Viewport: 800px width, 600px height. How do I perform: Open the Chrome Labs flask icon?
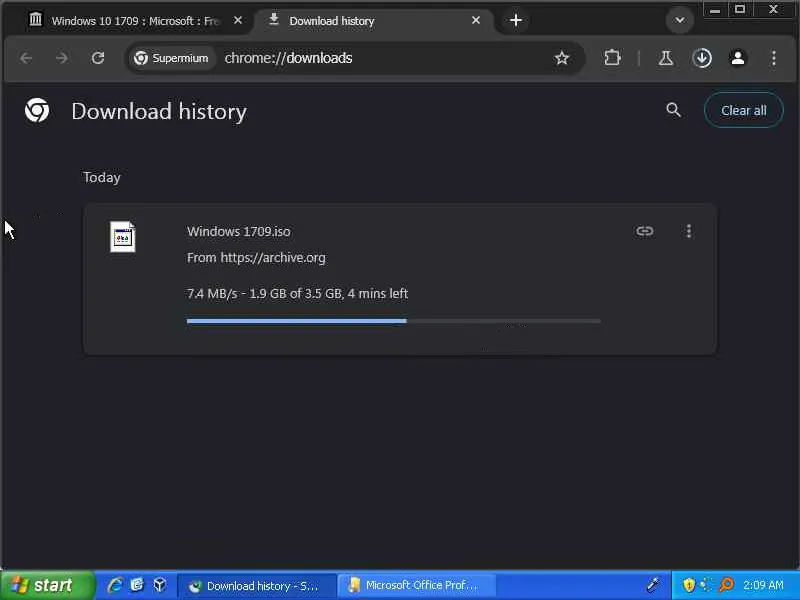pyautogui.click(x=665, y=58)
